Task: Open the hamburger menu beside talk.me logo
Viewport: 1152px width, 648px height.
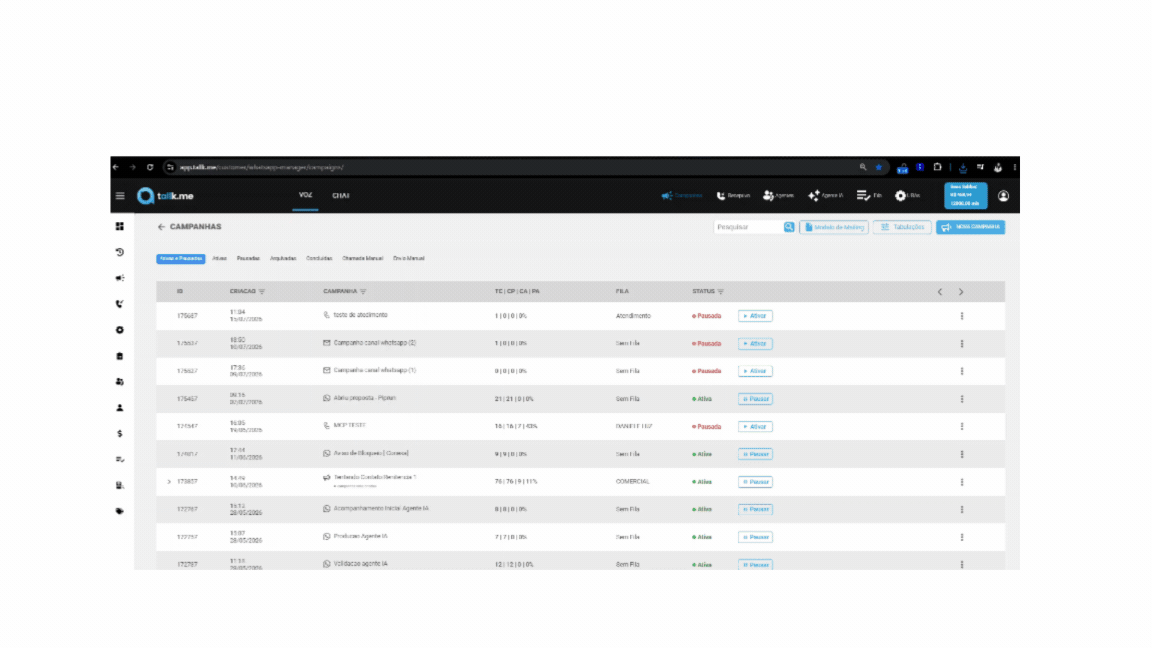Action: pos(120,196)
